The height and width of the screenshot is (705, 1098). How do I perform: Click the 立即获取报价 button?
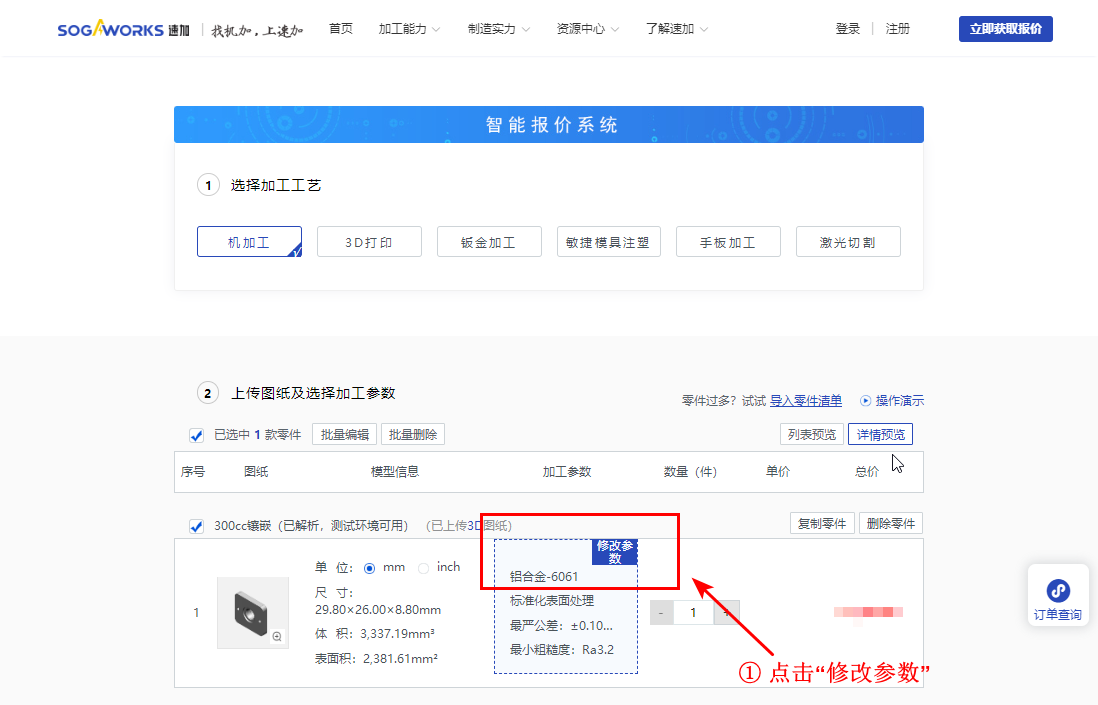pos(1005,28)
